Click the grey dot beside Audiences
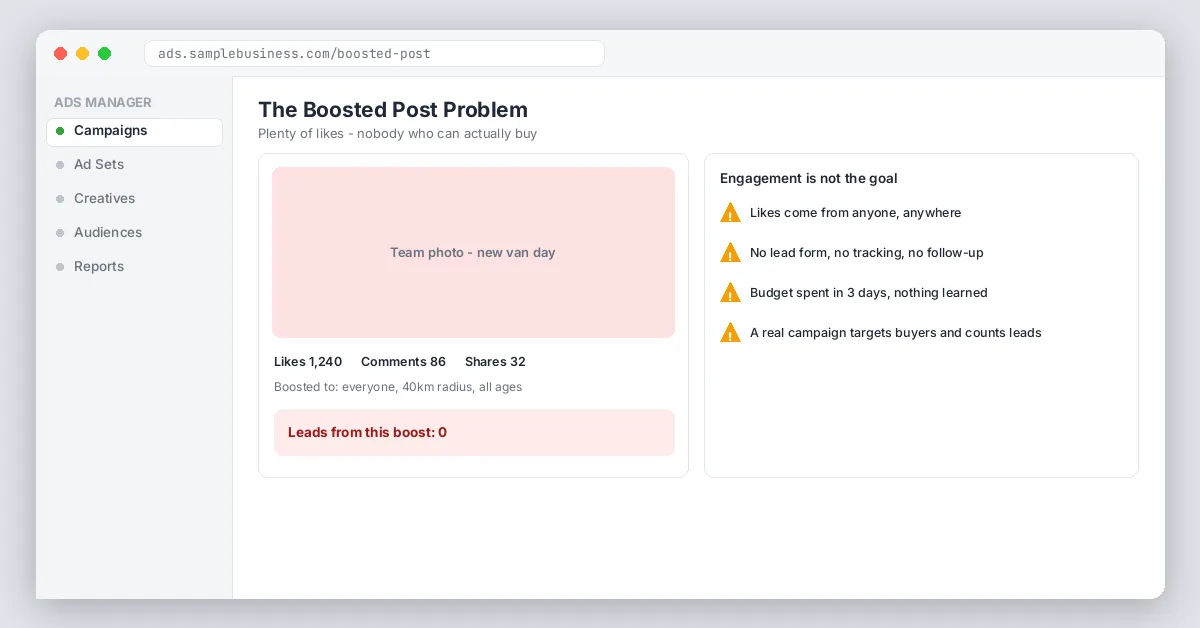 click(x=60, y=233)
